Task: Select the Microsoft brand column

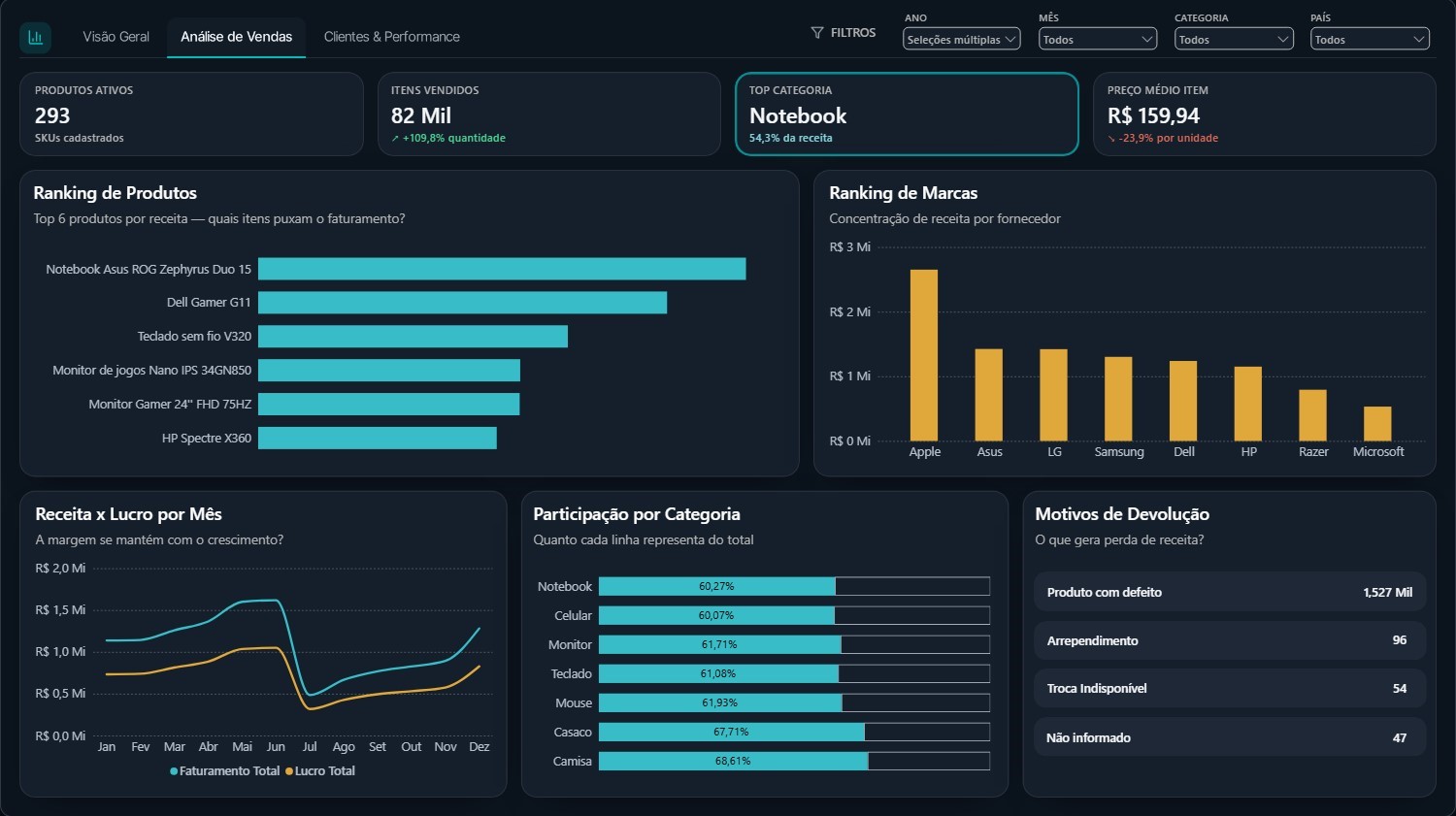Action: pyautogui.click(x=1377, y=424)
